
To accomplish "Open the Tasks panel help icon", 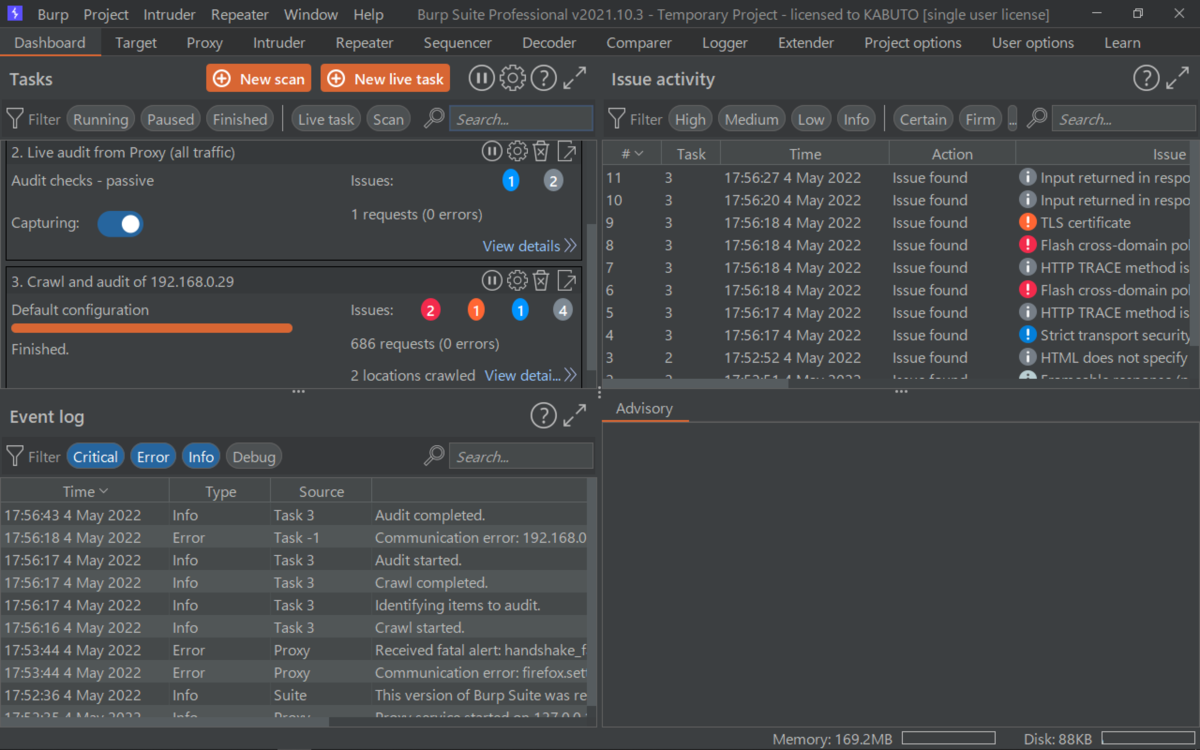I will click(x=543, y=79).
